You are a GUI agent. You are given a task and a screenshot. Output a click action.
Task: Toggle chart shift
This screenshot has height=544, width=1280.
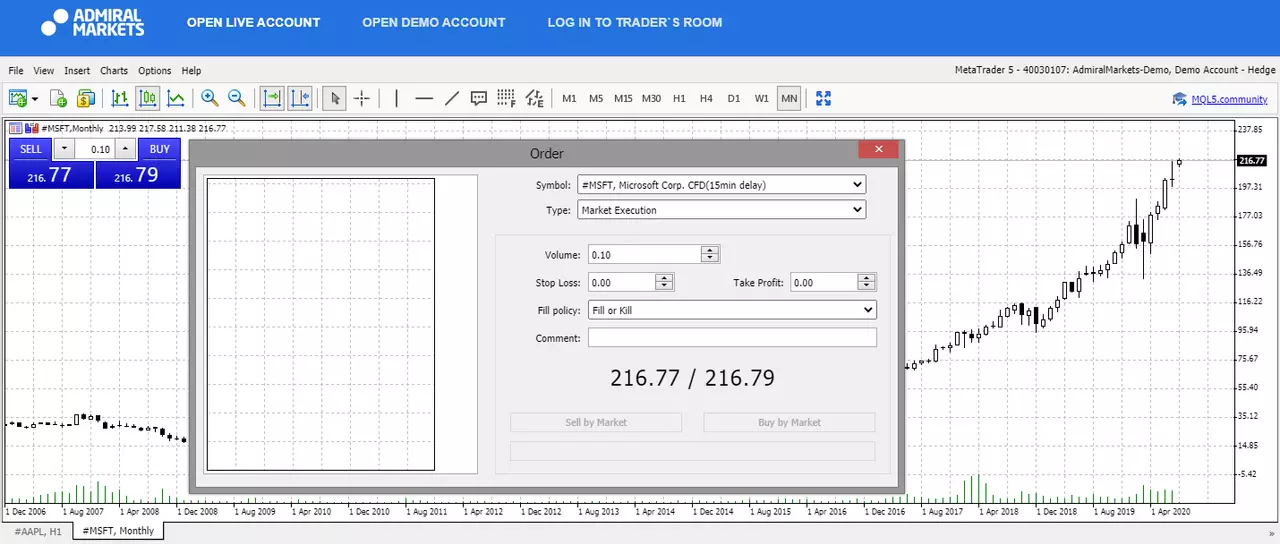click(300, 98)
